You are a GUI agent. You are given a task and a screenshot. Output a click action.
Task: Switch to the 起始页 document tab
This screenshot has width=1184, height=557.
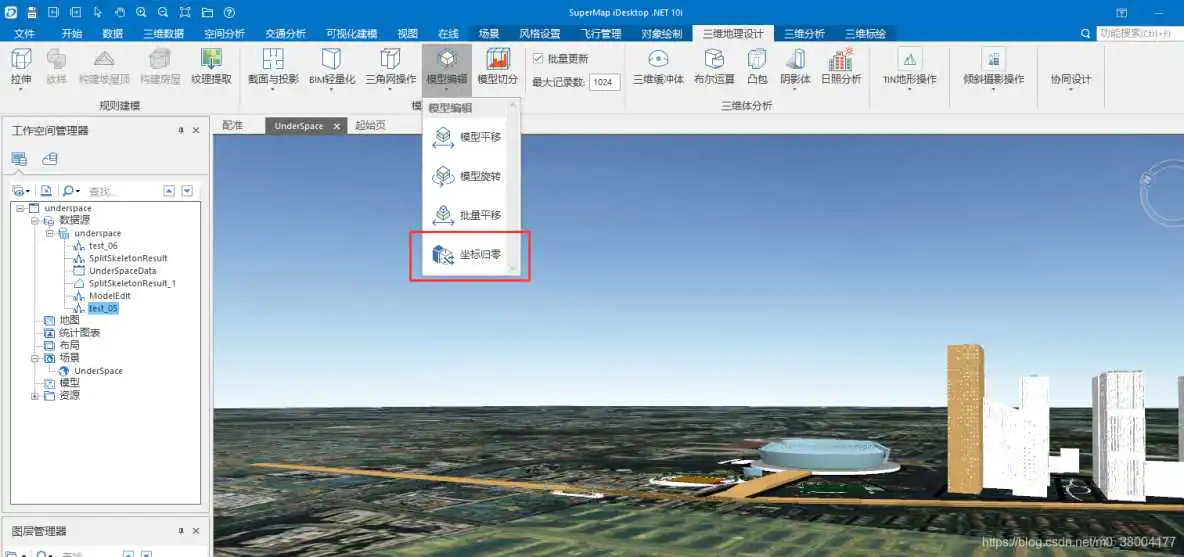(370, 126)
